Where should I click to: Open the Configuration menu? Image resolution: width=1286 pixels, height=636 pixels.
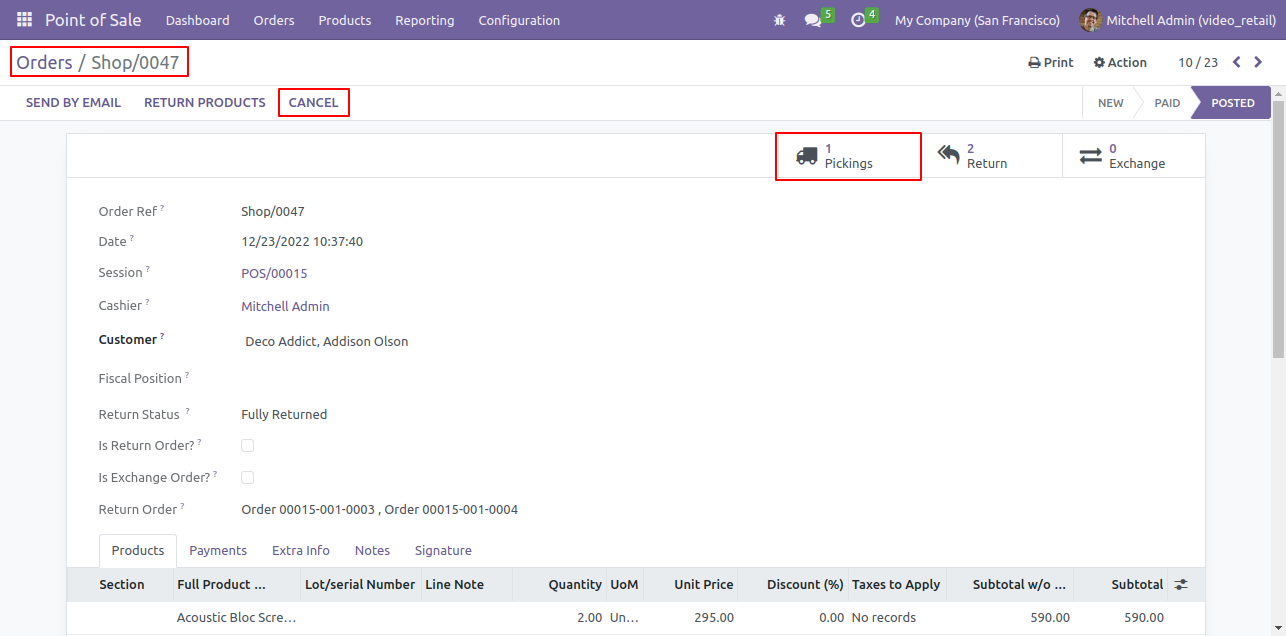tap(519, 20)
